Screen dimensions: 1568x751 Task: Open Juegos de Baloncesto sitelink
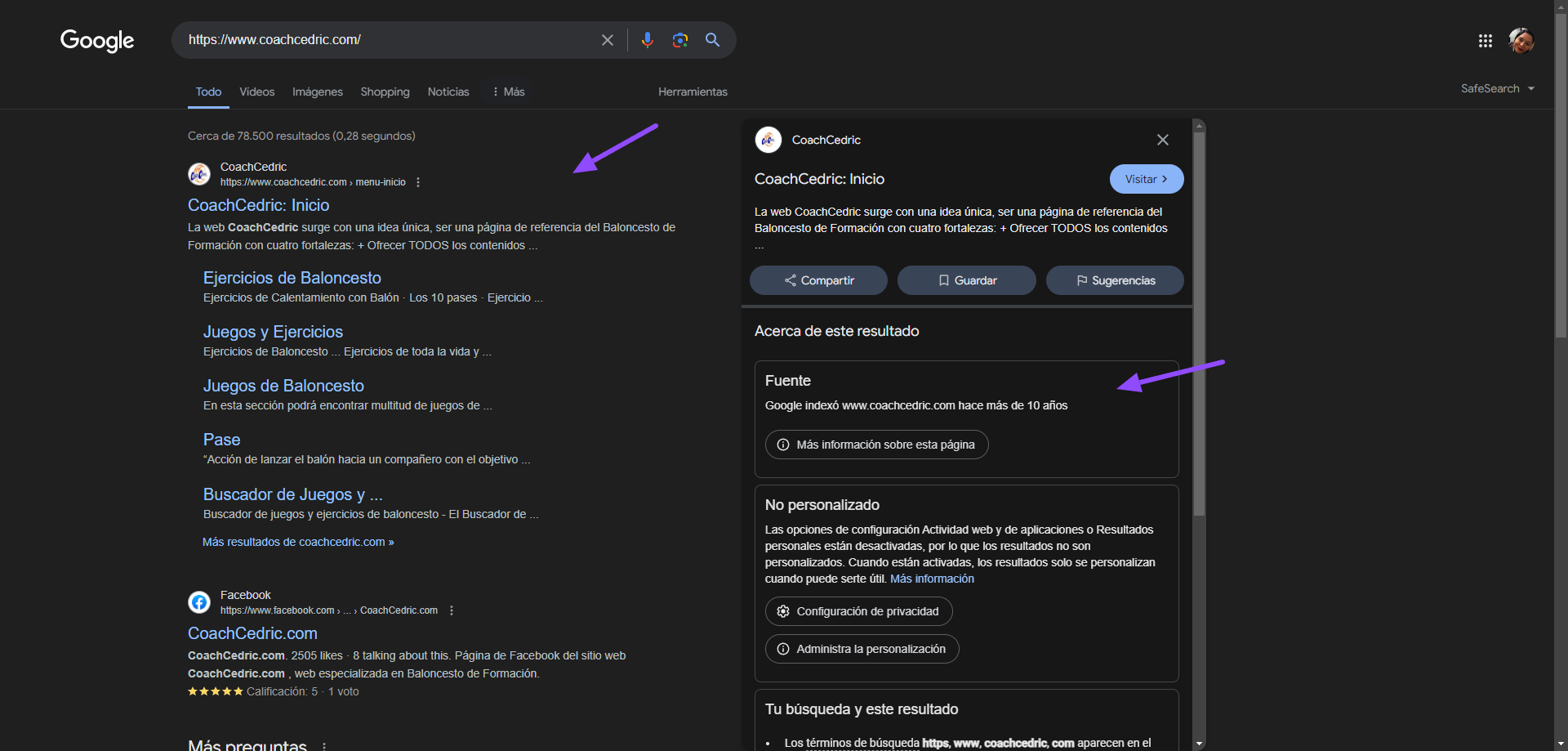pos(283,386)
